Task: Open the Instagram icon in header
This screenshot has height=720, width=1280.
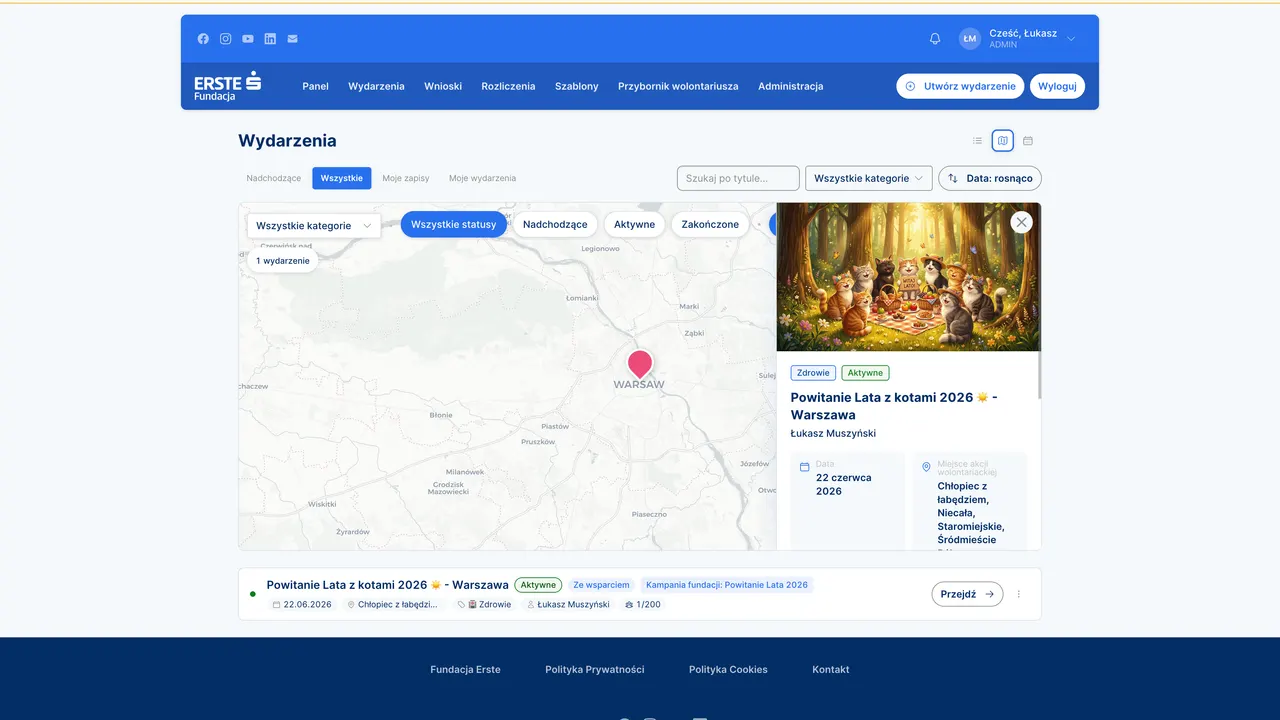Action: [226, 39]
